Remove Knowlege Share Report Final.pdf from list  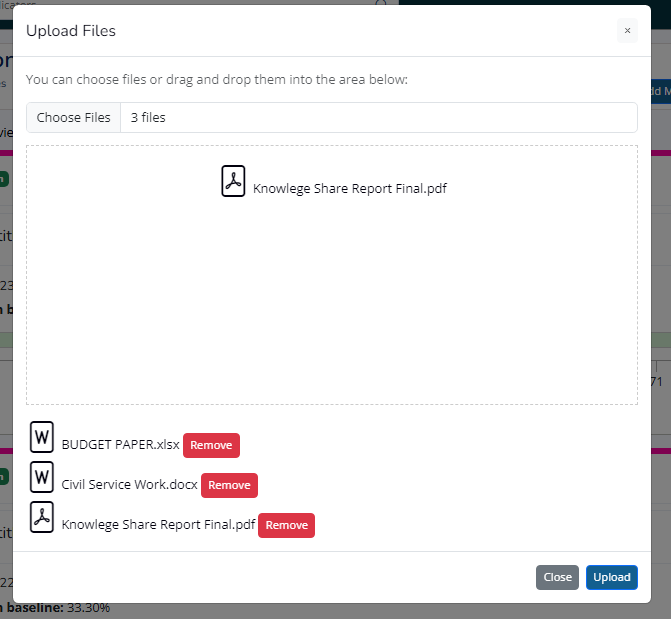pos(286,525)
